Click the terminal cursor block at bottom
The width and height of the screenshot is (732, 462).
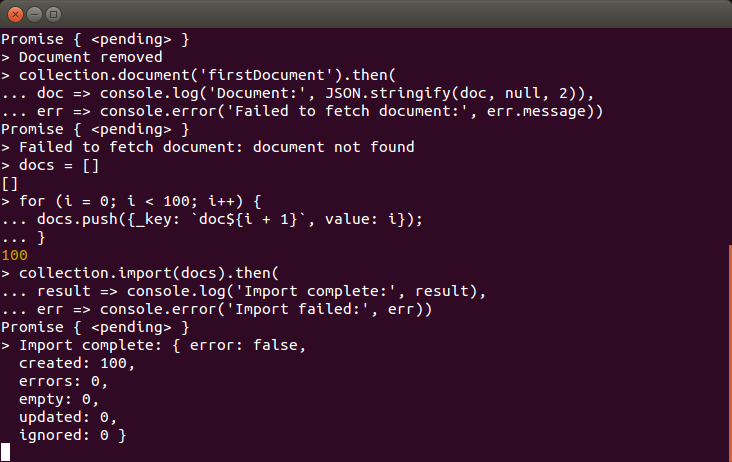point(5,452)
